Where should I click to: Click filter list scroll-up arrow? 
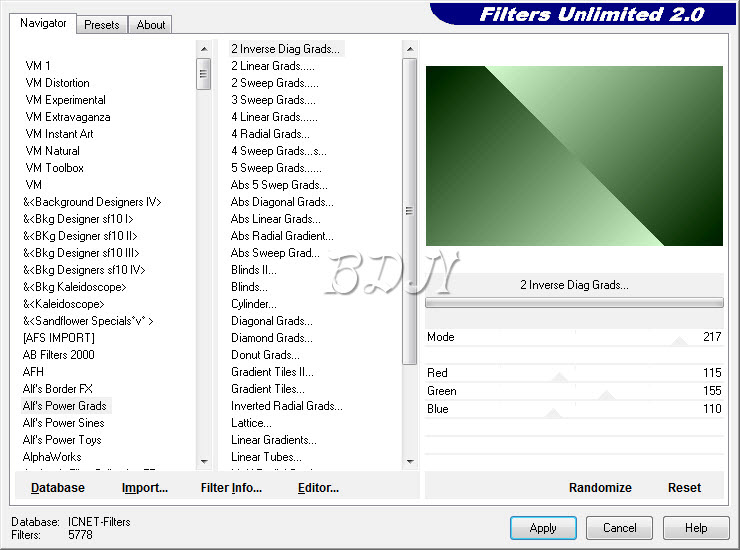(x=410, y=49)
